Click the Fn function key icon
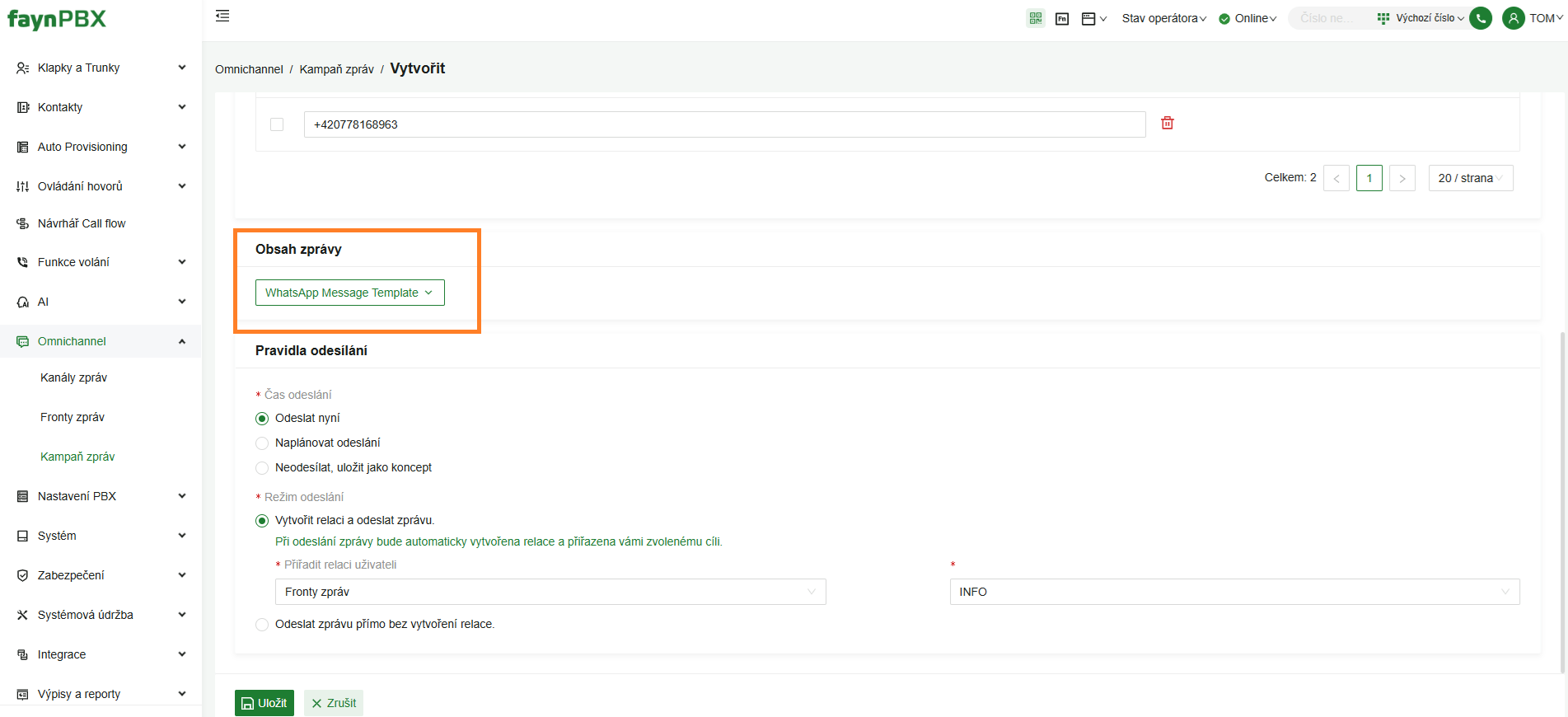This screenshot has height=717, width=1568. tap(1062, 19)
